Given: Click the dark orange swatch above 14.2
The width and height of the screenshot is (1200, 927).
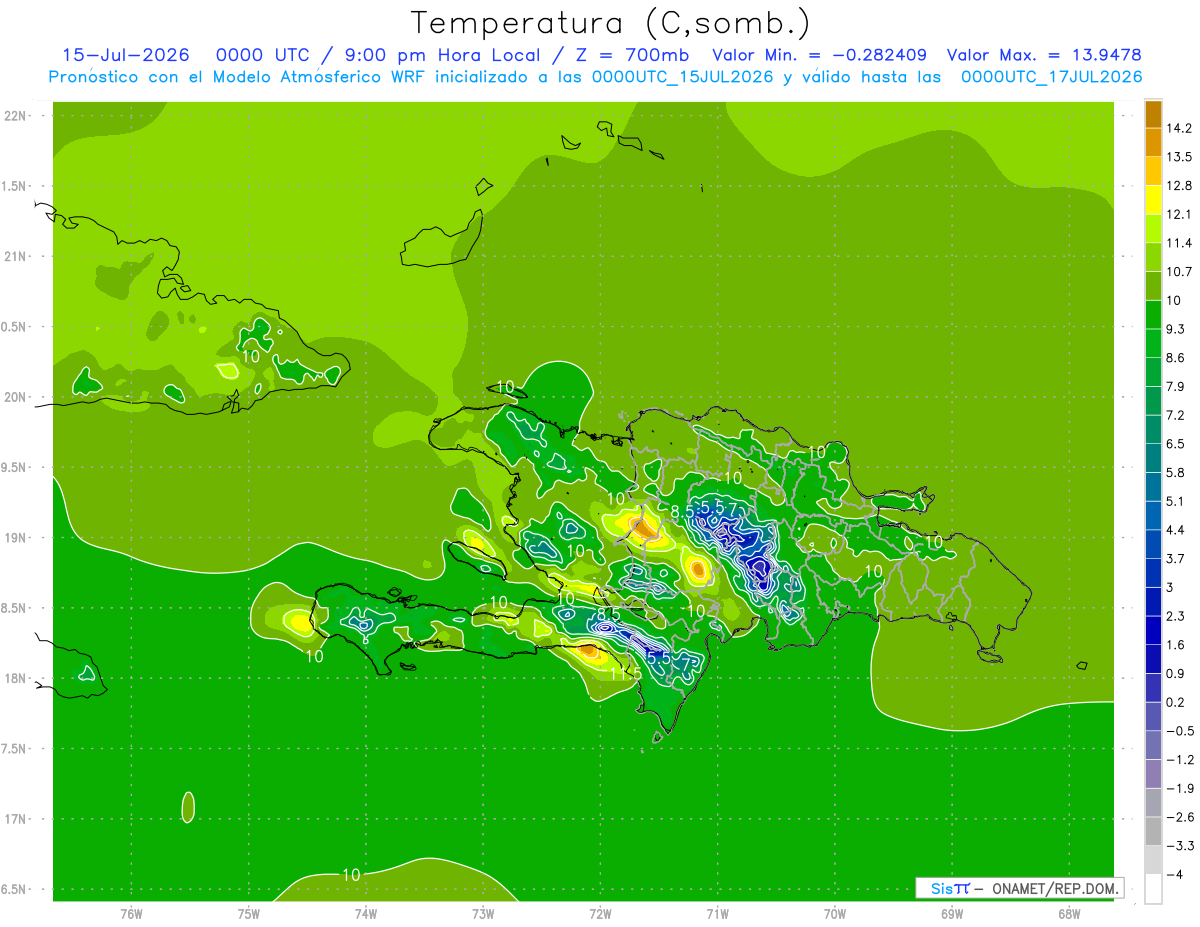Looking at the screenshot, I should [1153, 114].
